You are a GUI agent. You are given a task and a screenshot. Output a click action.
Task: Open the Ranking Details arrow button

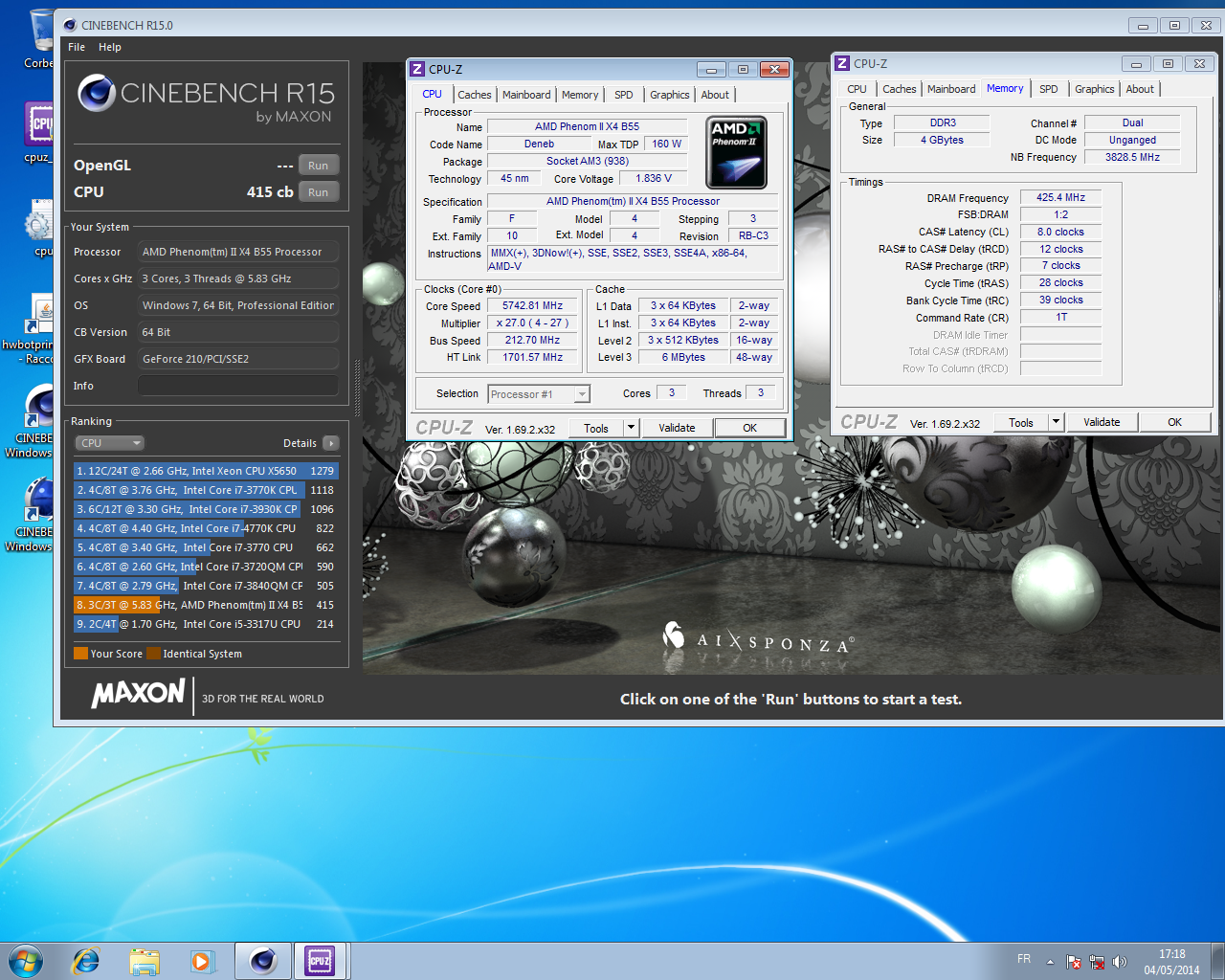331,443
